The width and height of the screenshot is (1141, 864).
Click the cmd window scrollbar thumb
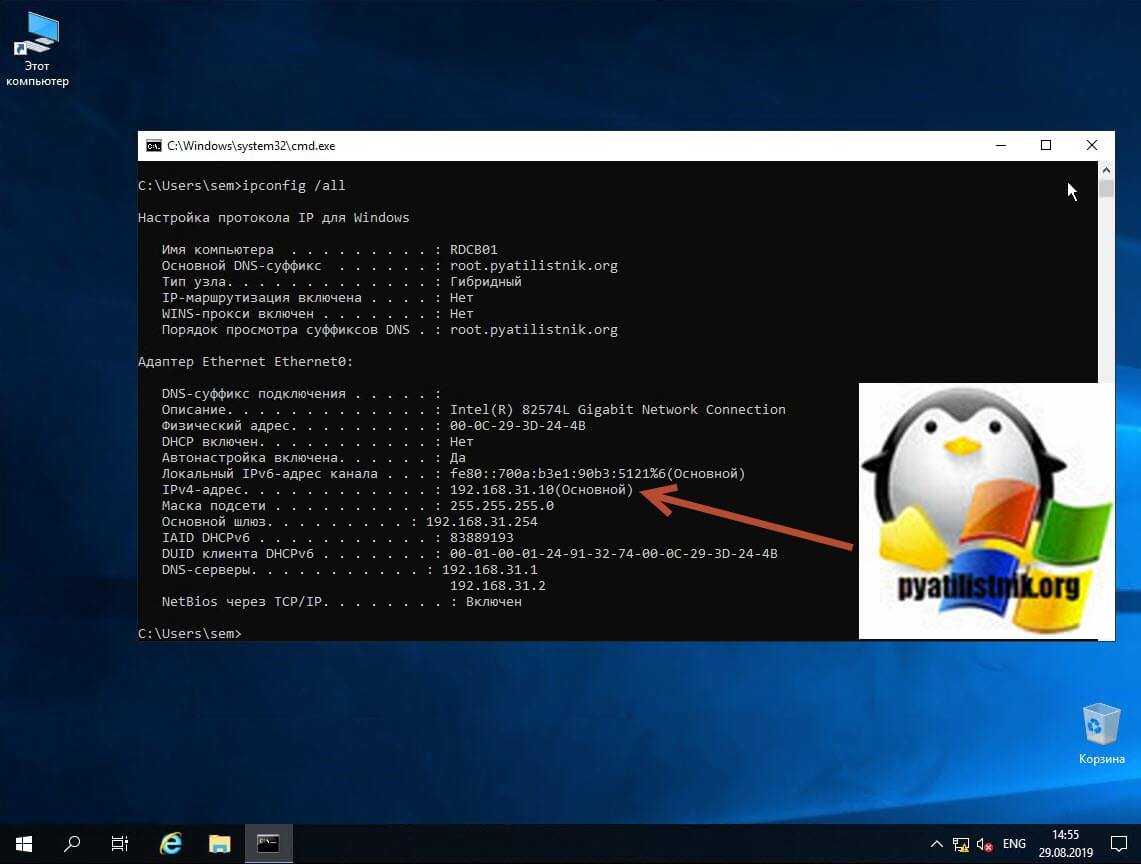(1106, 189)
